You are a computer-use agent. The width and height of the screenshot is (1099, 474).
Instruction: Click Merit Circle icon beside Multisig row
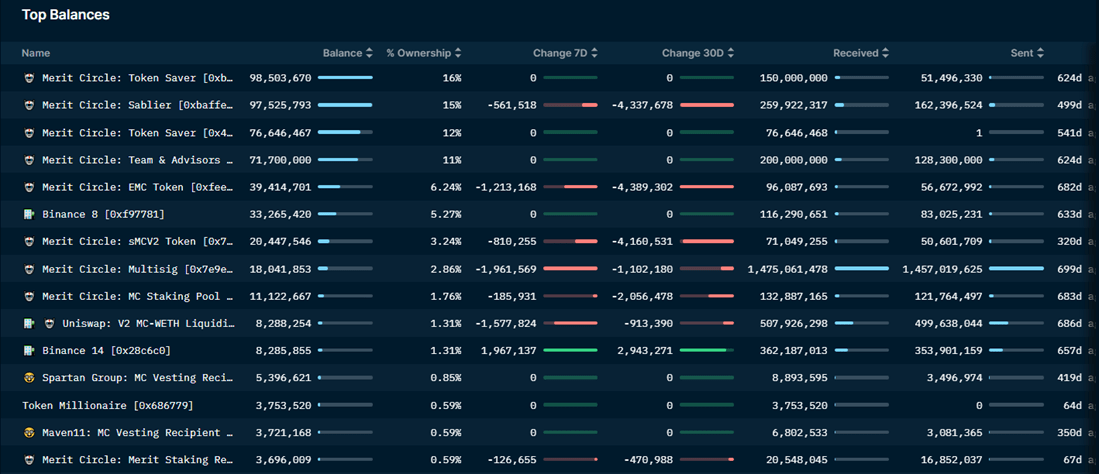pyautogui.click(x=29, y=269)
